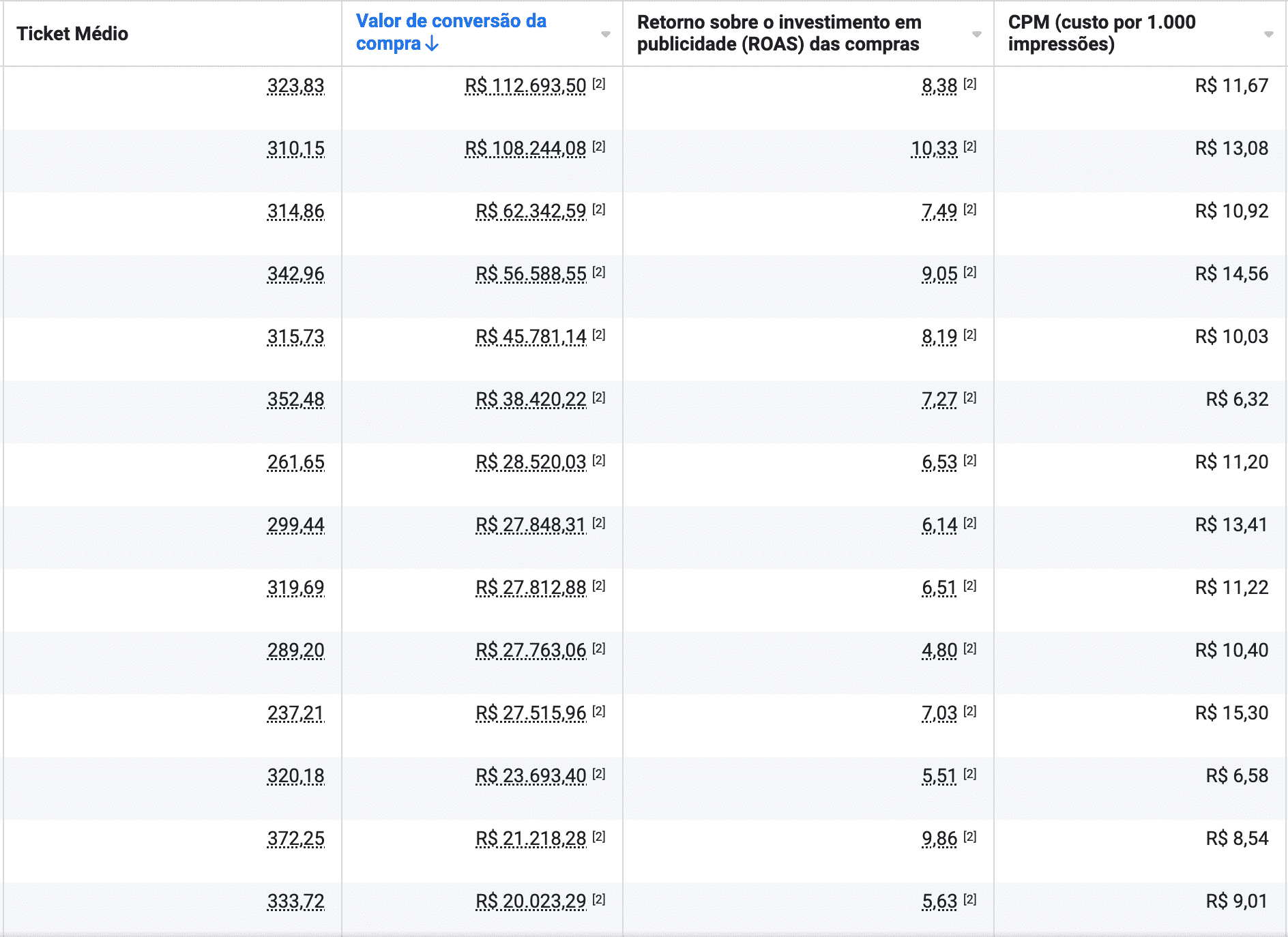Open dropdown arrow for Valor de conversão column
1288x937 pixels.
pyautogui.click(x=605, y=34)
